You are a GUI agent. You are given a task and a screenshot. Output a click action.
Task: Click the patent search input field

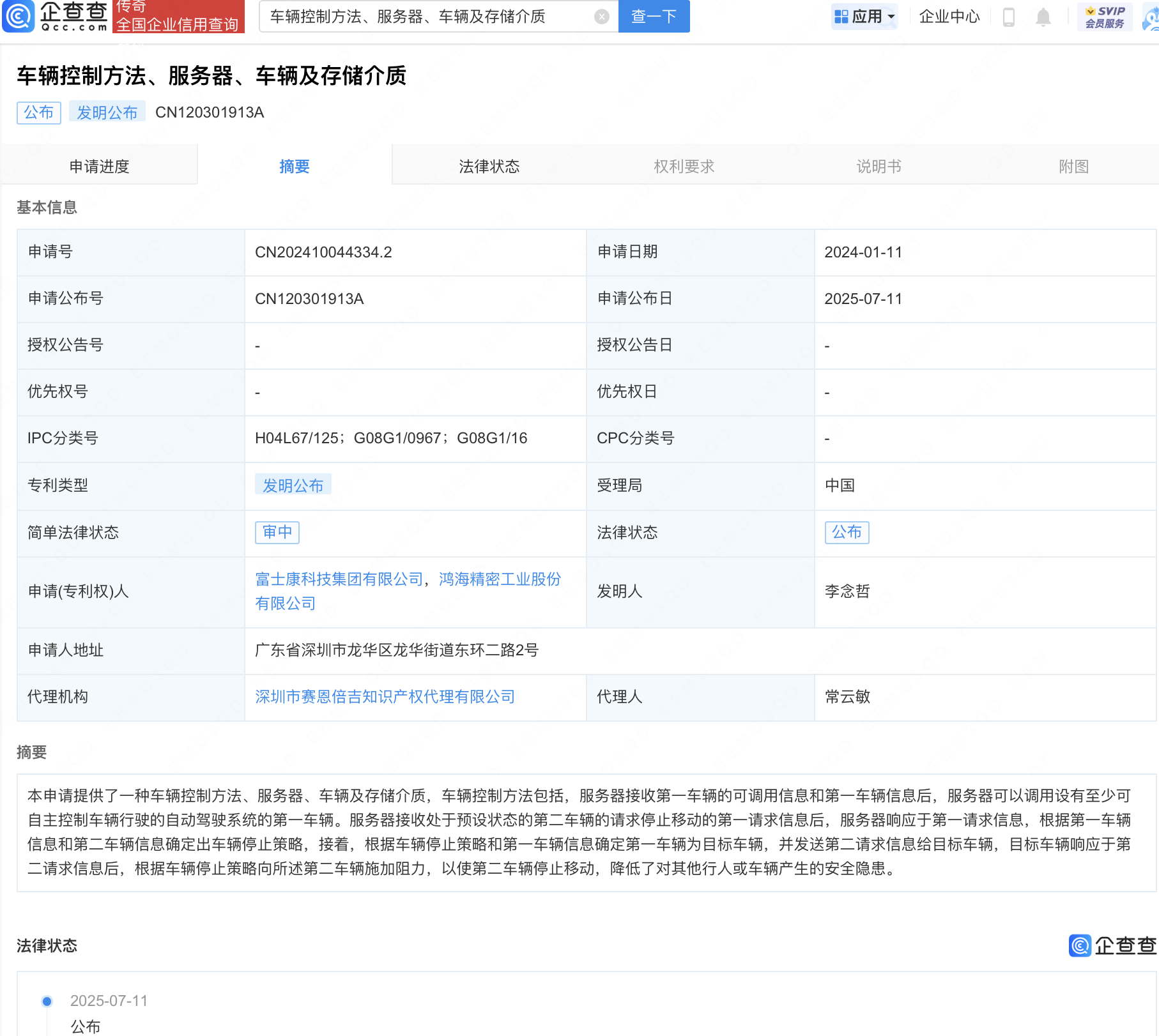coord(428,17)
